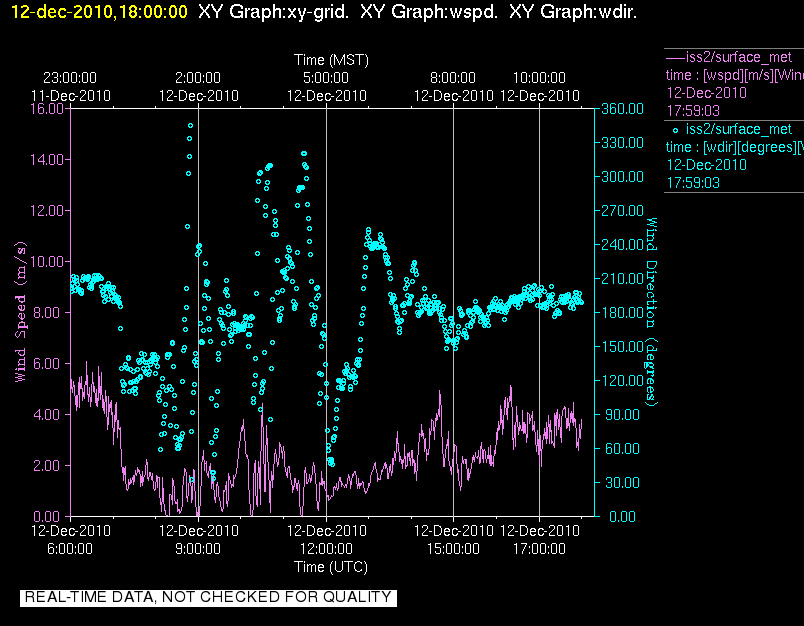Click the 8.00 wind speed tick value
This screenshot has height=626, width=804.
click(49, 312)
